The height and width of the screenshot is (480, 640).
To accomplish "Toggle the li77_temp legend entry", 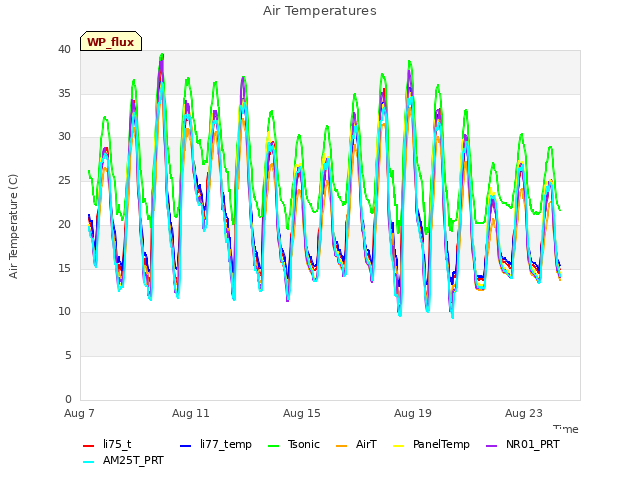I will [216, 444].
